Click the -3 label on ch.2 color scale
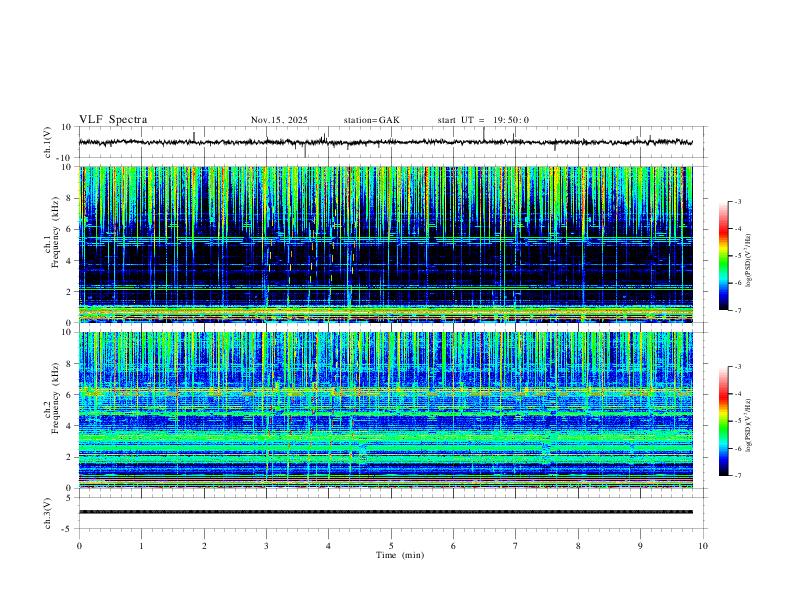Screen dimensions: 792x612 coord(738,367)
